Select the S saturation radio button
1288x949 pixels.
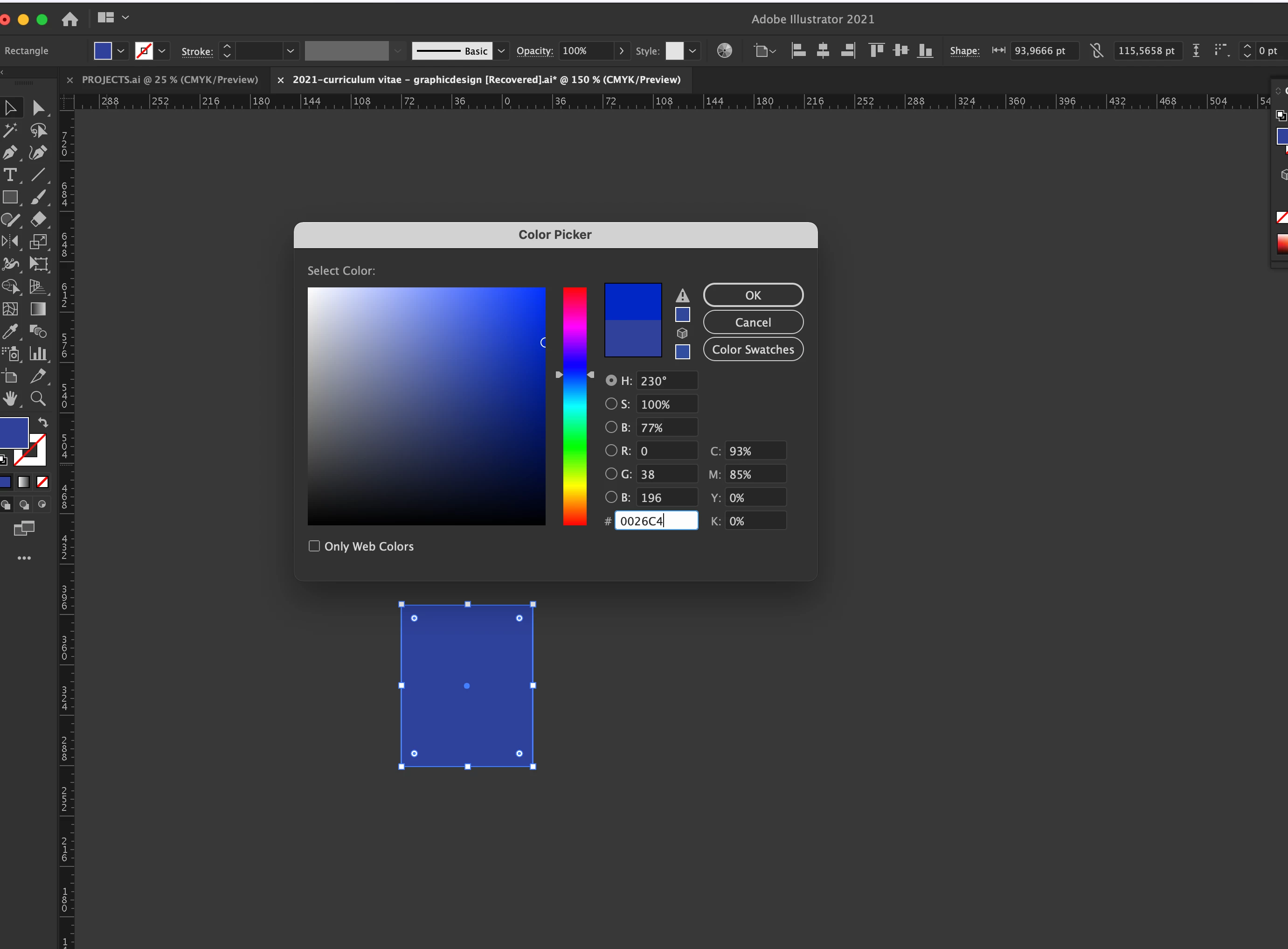click(611, 404)
